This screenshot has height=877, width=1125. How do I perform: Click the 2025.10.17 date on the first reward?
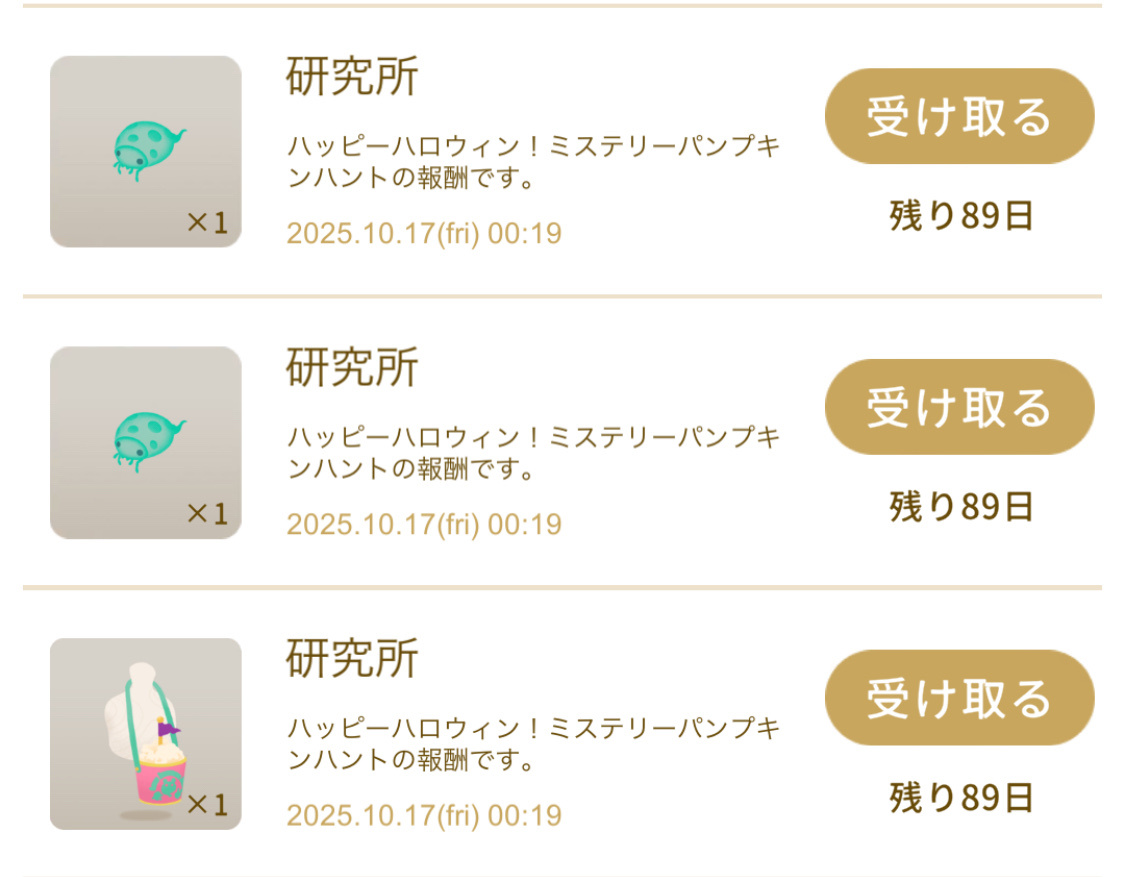click(424, 234)
